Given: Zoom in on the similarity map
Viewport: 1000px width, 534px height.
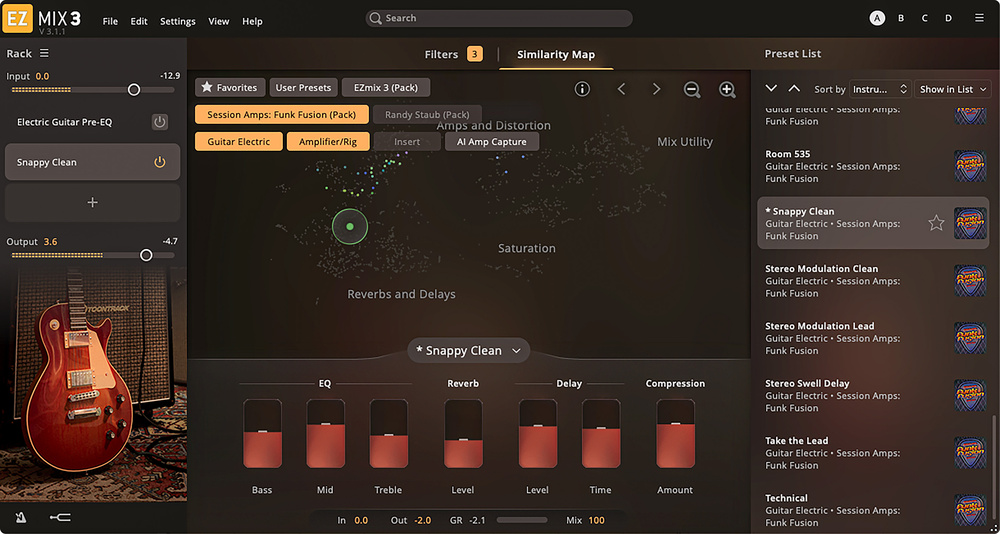Looking at the screenshot, I should click(727, 89).
